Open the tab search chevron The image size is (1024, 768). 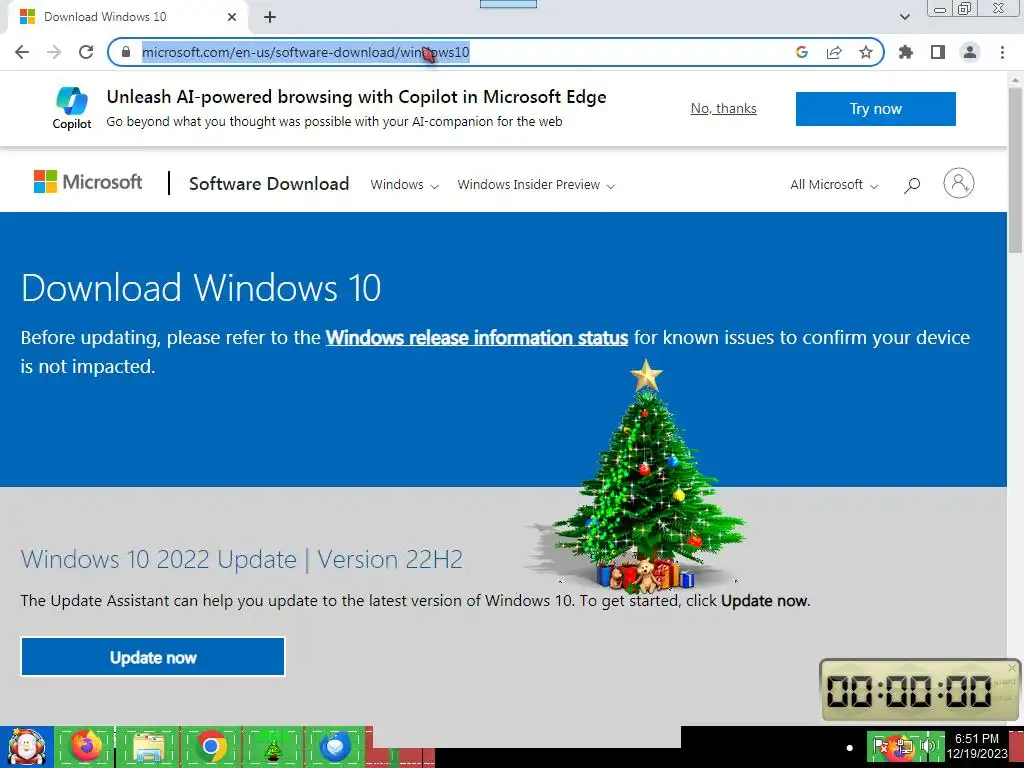(904, 17)
